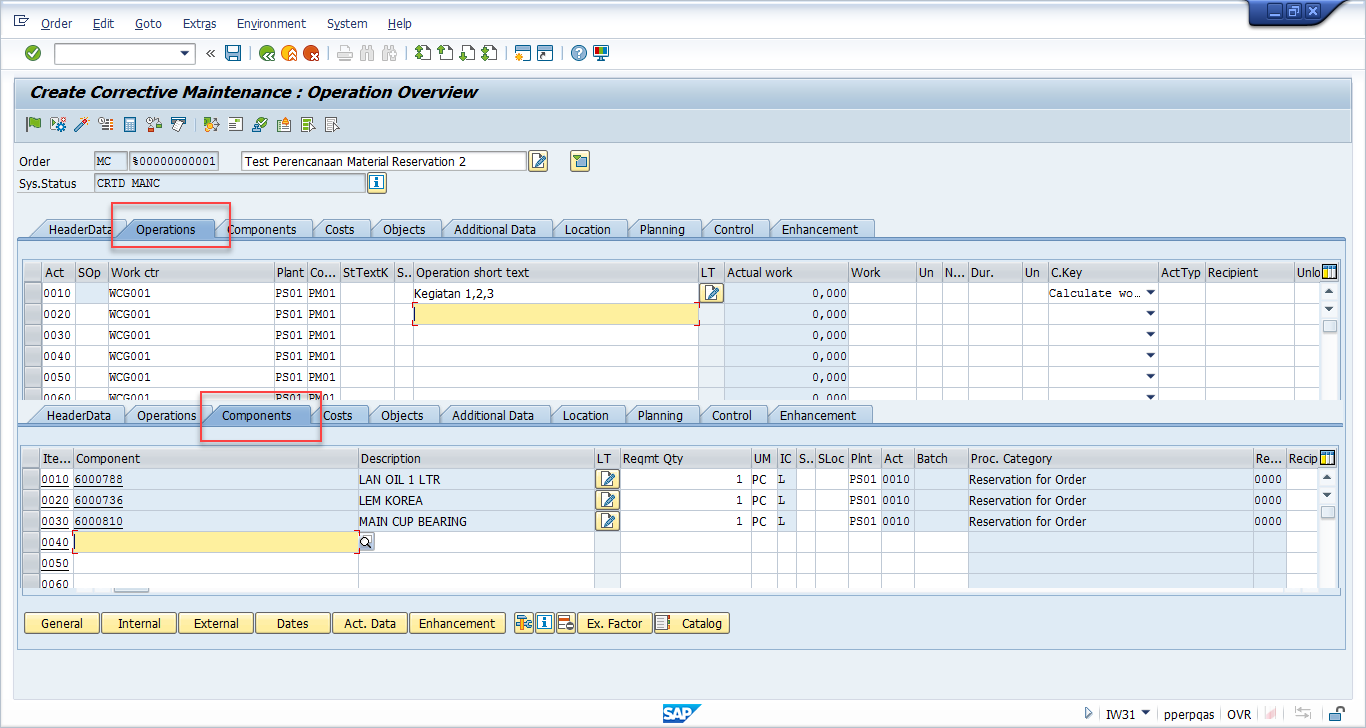Exit using the yellow arrow icon

(x=288, y=53)
